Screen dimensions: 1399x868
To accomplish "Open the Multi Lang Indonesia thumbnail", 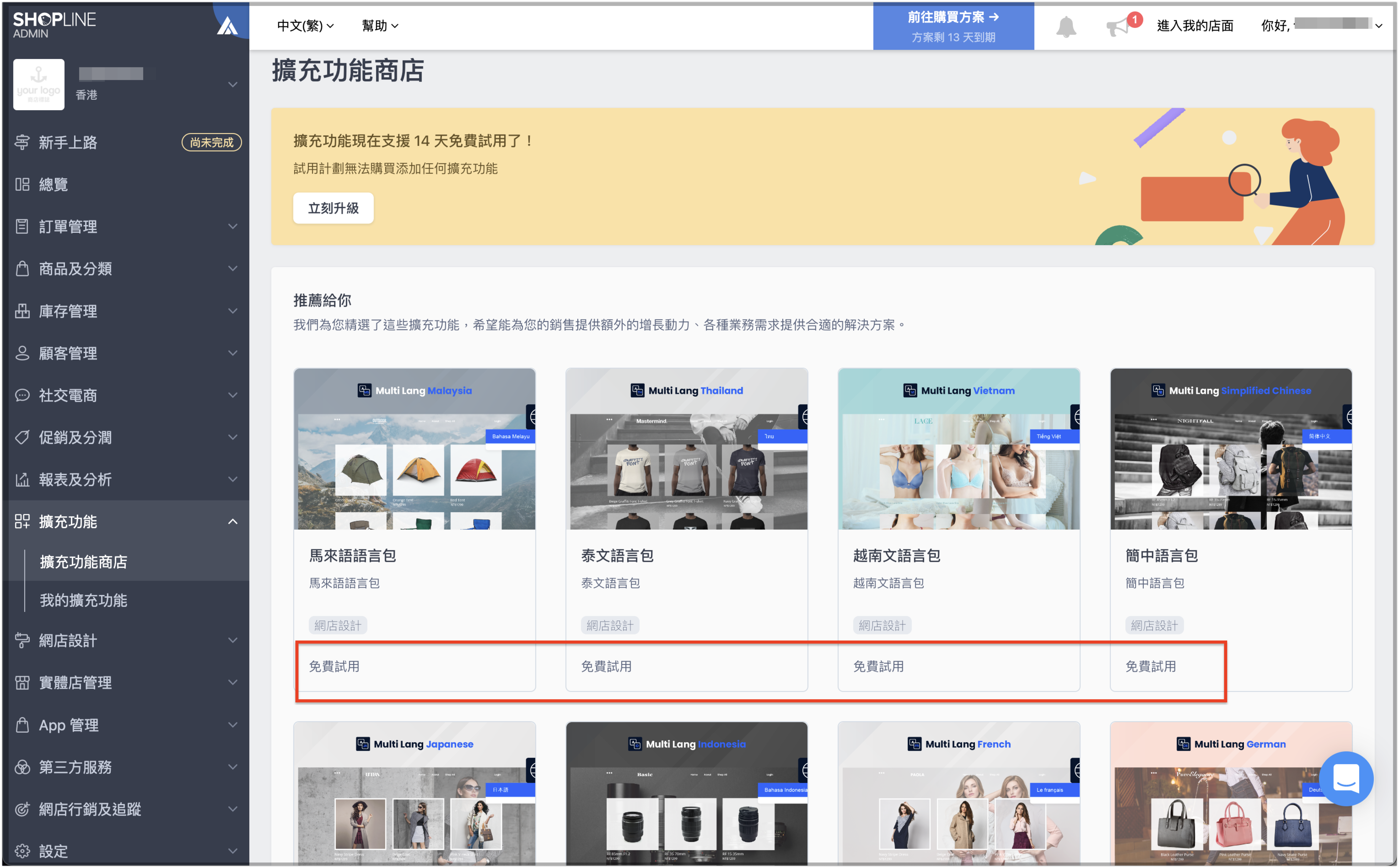I will (687, 793).
